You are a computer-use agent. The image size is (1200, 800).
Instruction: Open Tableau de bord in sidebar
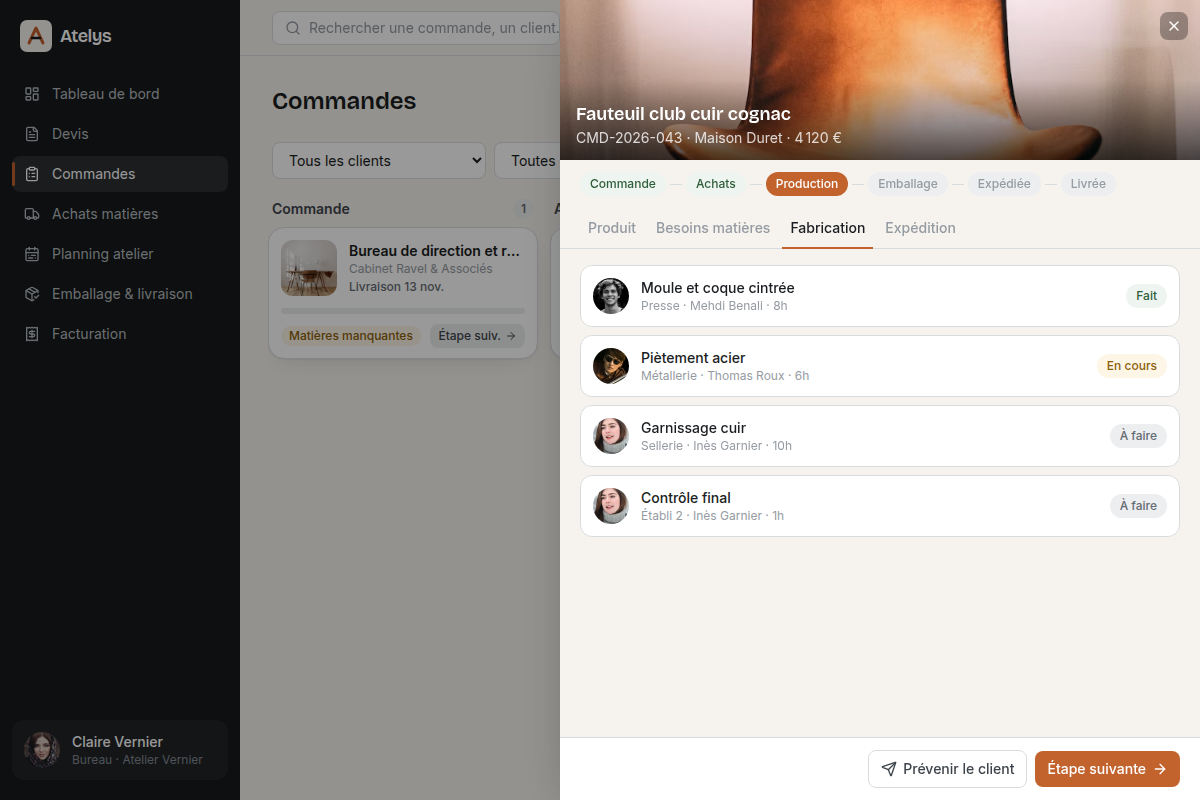120,94
